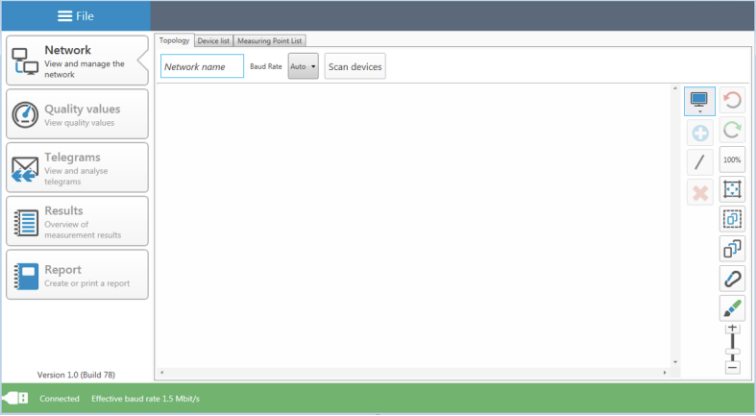
Task: Click the zoom slider plus button
Action: (732, 329)
